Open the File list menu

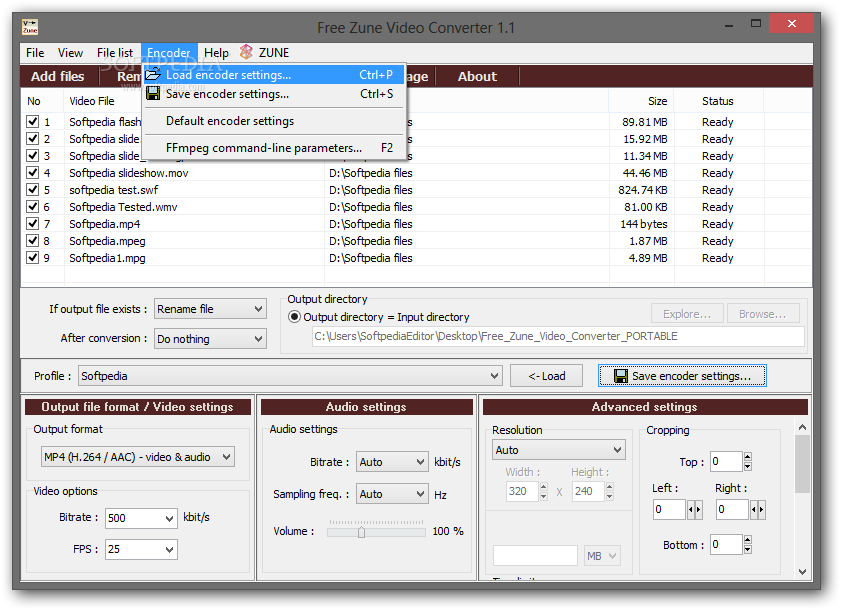pos(115,53)
